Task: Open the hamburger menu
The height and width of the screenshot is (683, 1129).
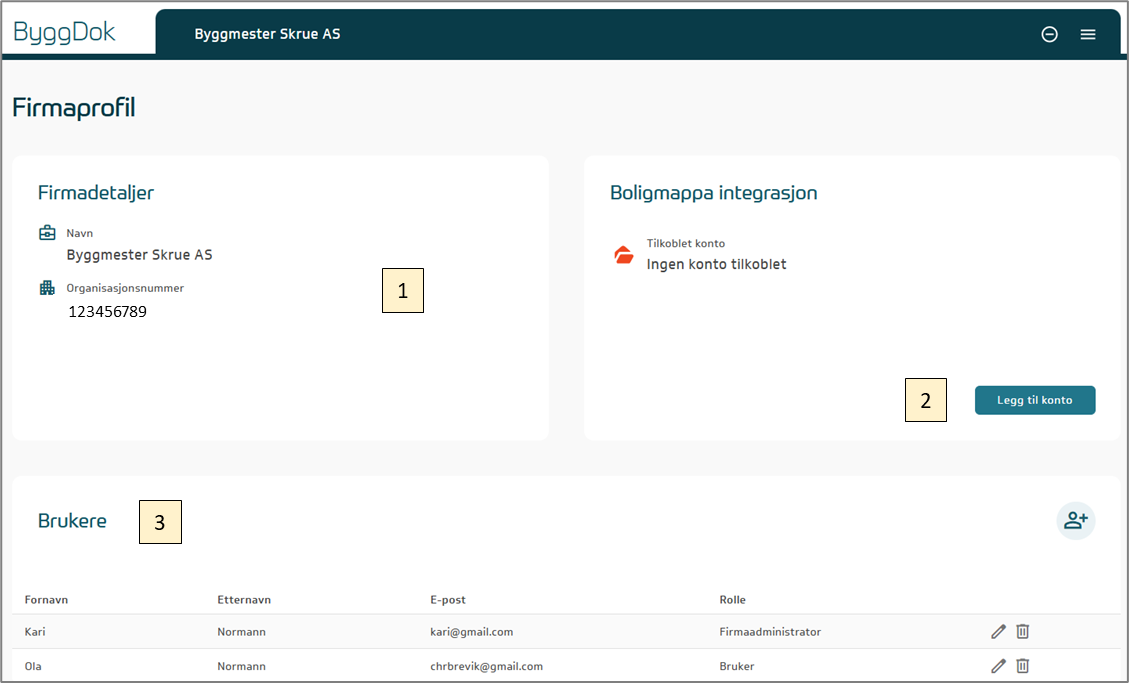Action: 1088,34
